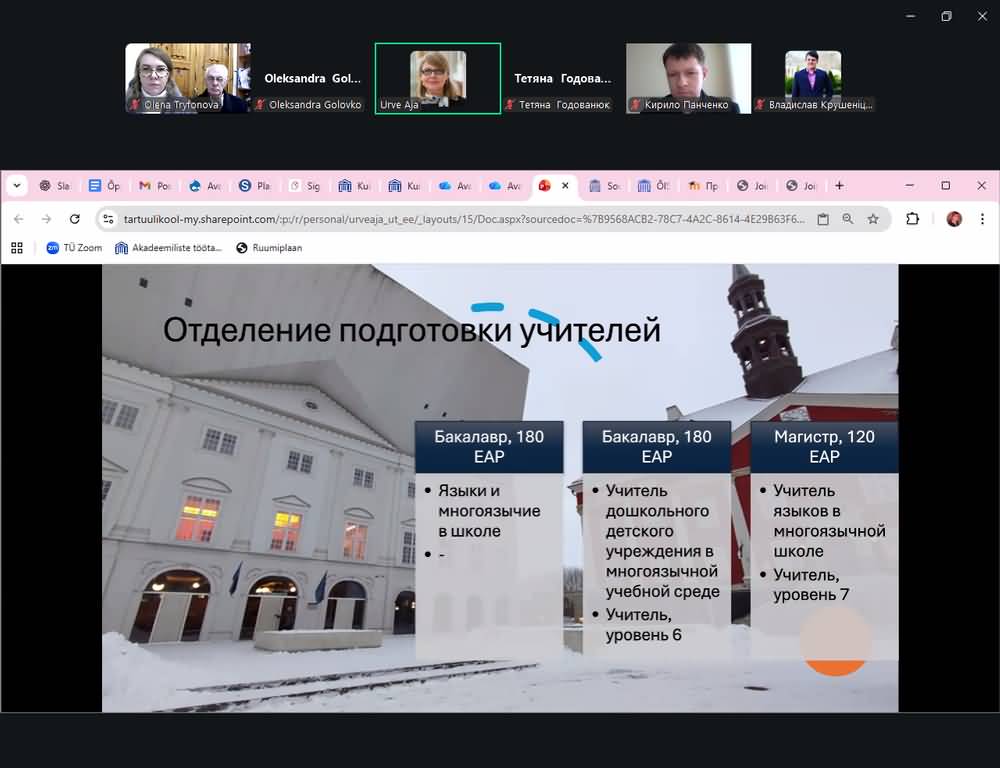Click the back navigation arrow
Screen dimensions: 1000x768
[x=20, y=217]
